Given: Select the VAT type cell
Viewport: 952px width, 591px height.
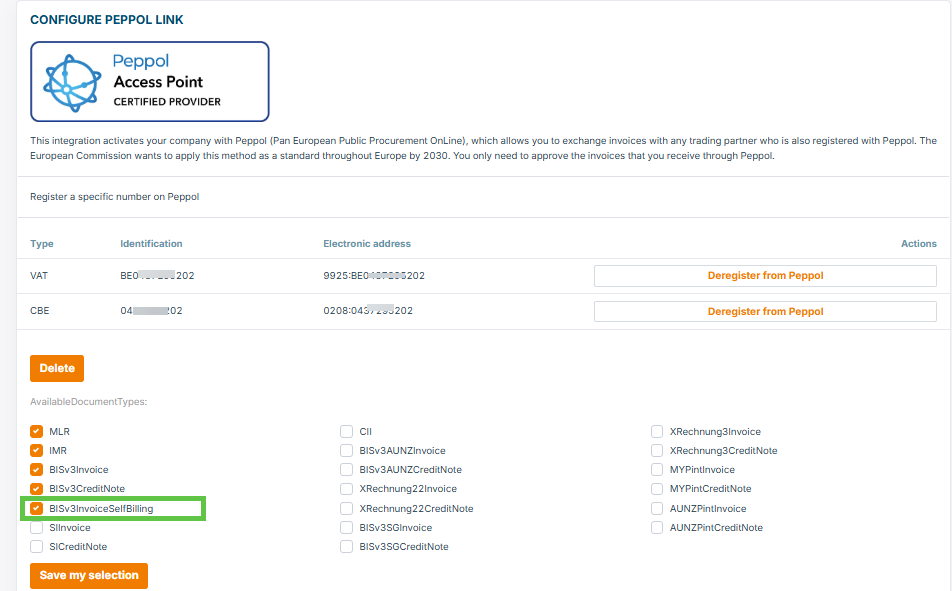Looking at the screenshot, I should click(x=39, y=276).
